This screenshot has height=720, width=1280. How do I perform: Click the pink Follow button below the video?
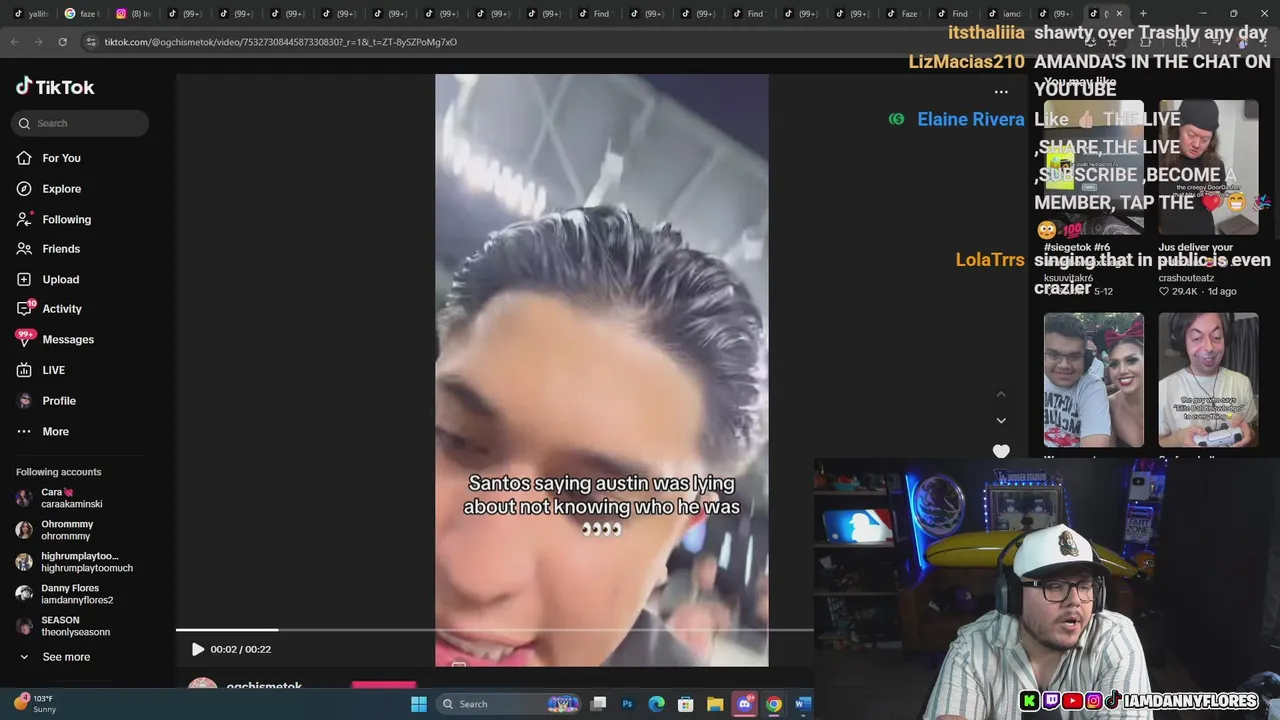pyautogui.click(x=384, y=687)
